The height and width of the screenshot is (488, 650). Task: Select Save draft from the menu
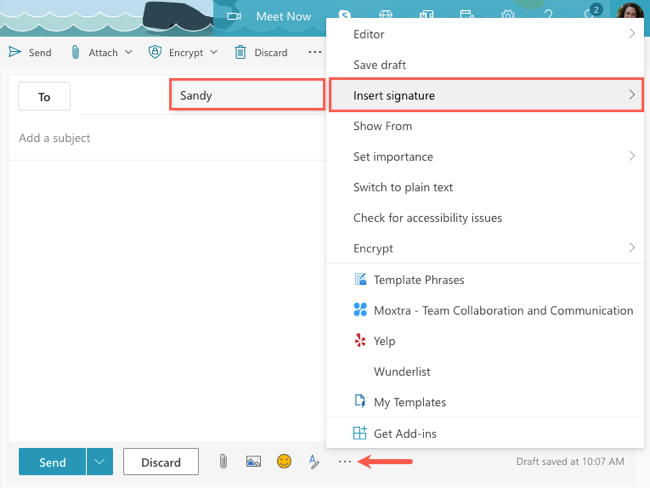pos(379,65)
